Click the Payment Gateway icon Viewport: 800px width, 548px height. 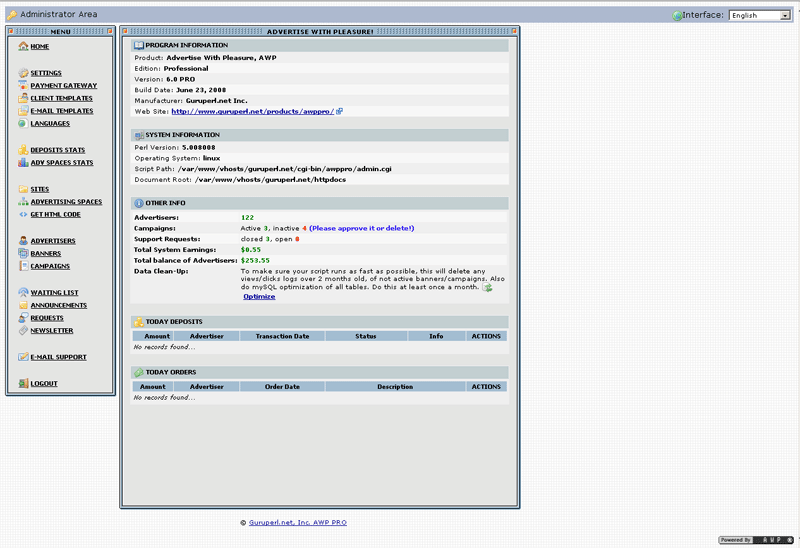[23, 85]
